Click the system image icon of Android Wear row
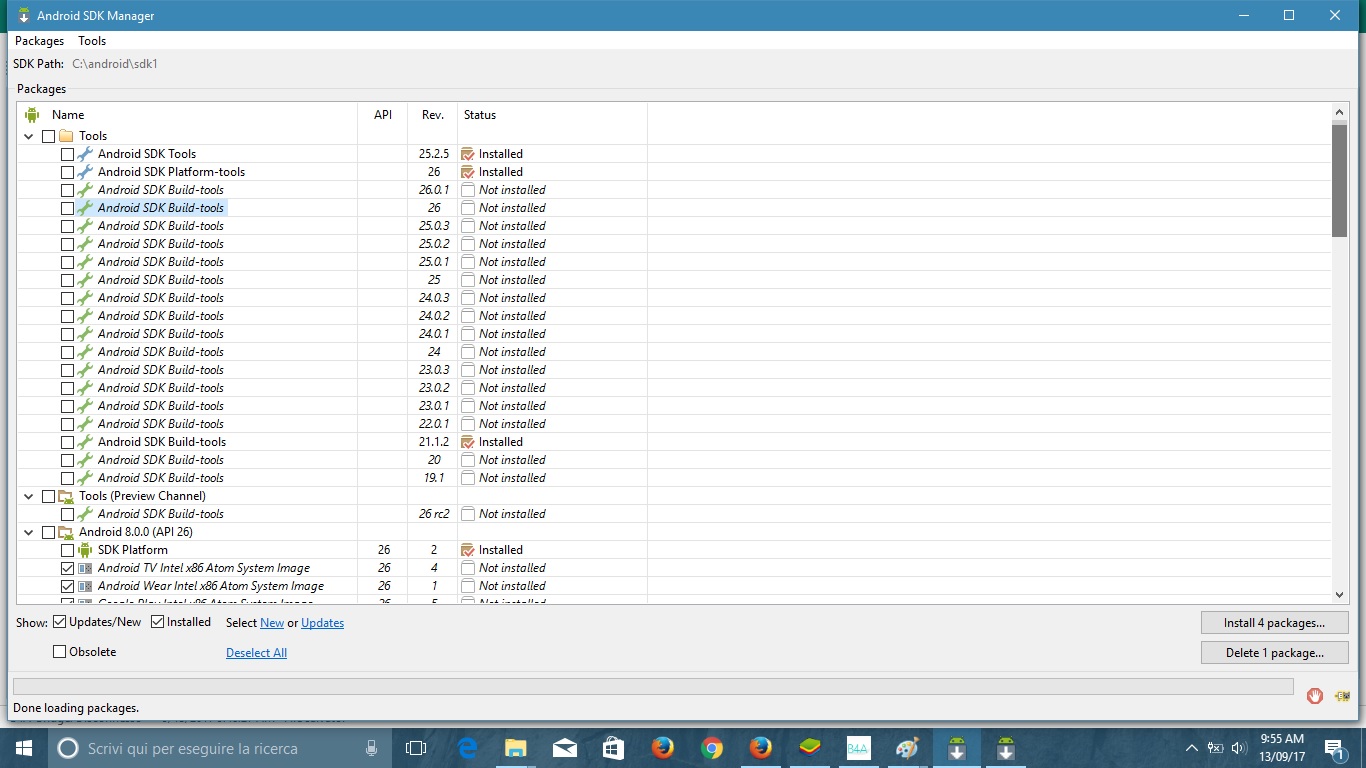Screen dimensions: 1366x768 pos(85,586)
